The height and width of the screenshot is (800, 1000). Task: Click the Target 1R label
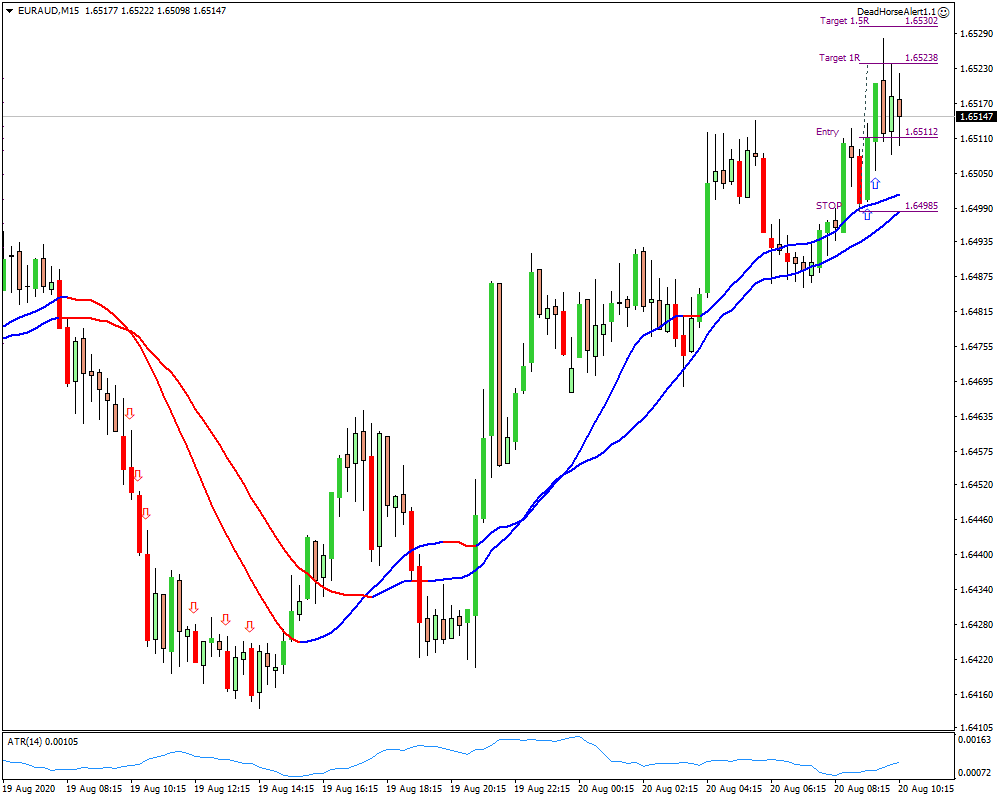click(839, 58)
